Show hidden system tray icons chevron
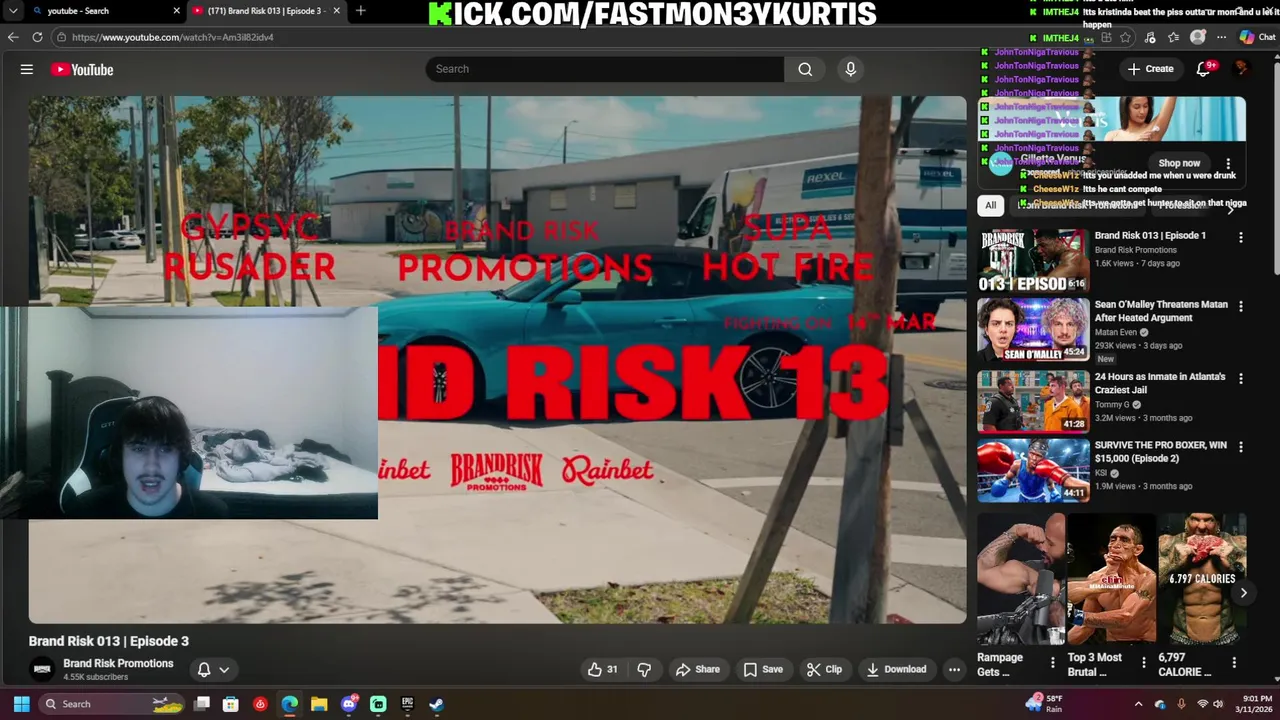This screenshot has height=720, width=1280. click(x=1138, y=704)
